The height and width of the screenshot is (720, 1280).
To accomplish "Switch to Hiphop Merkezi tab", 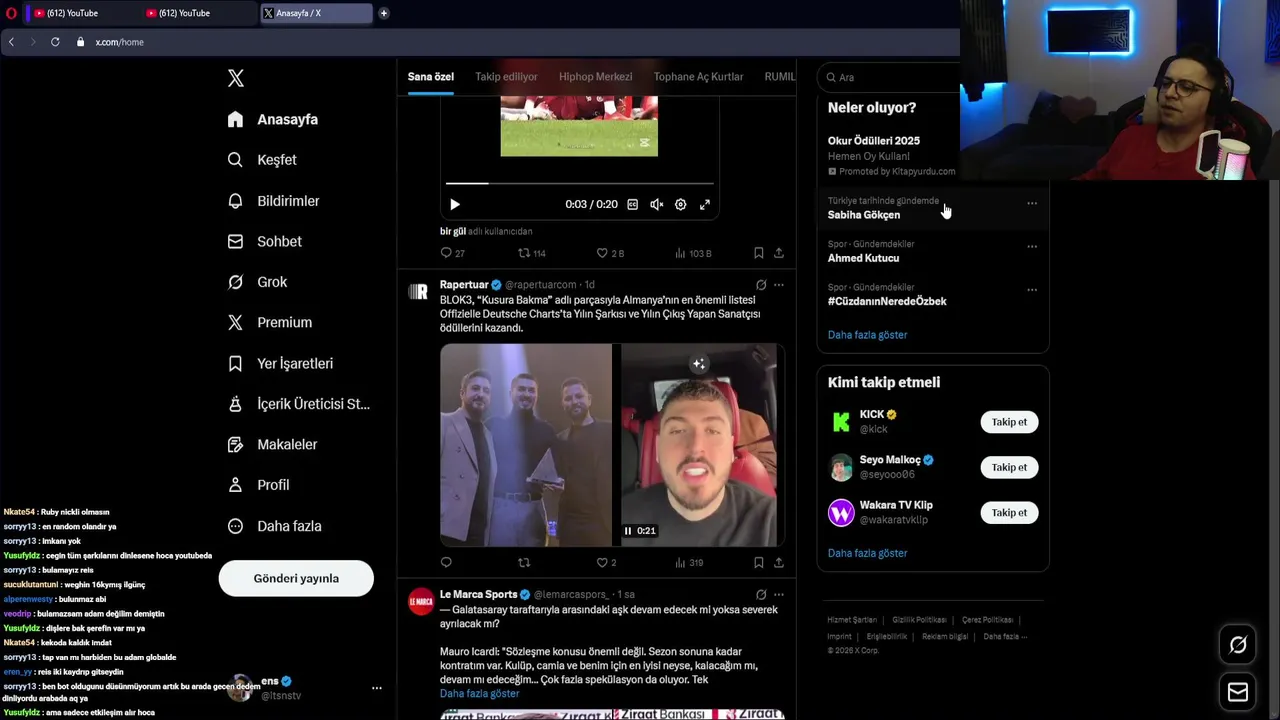I will click(596, 77).
